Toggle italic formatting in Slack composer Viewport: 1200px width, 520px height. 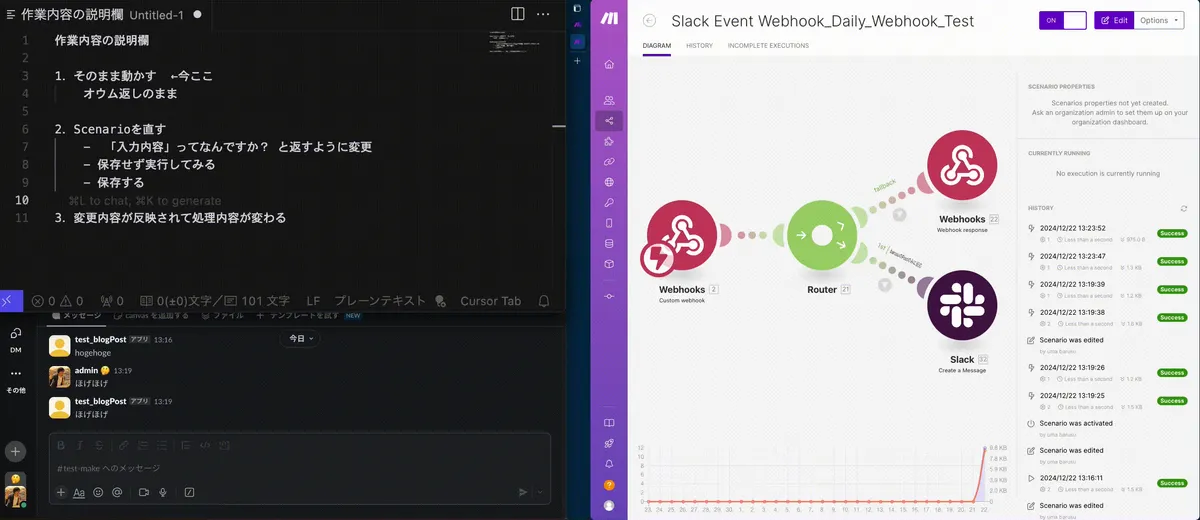pyautogui.click(x=80, y=445)
